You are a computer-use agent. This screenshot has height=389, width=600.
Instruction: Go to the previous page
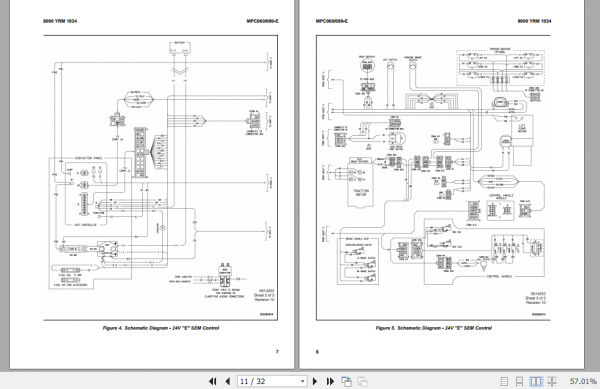click(x=228, y=381)
